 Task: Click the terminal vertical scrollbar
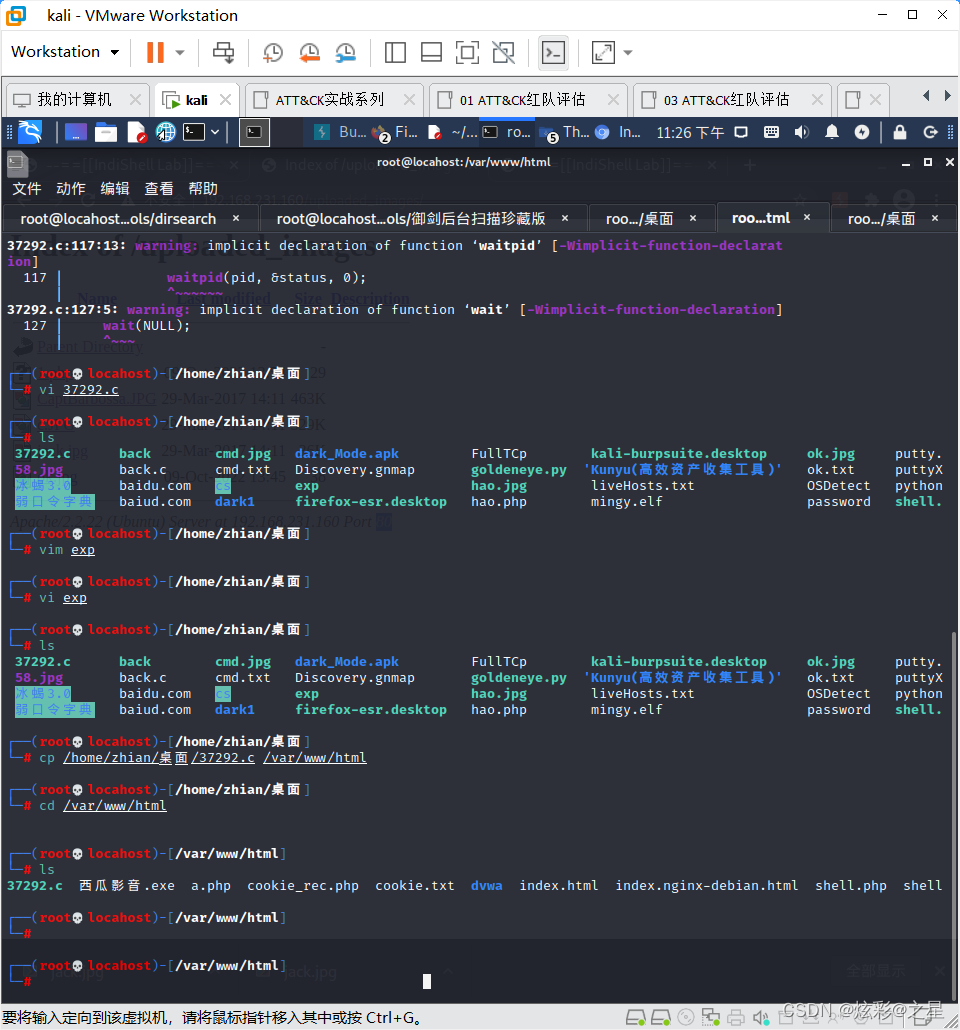(954, 815)
